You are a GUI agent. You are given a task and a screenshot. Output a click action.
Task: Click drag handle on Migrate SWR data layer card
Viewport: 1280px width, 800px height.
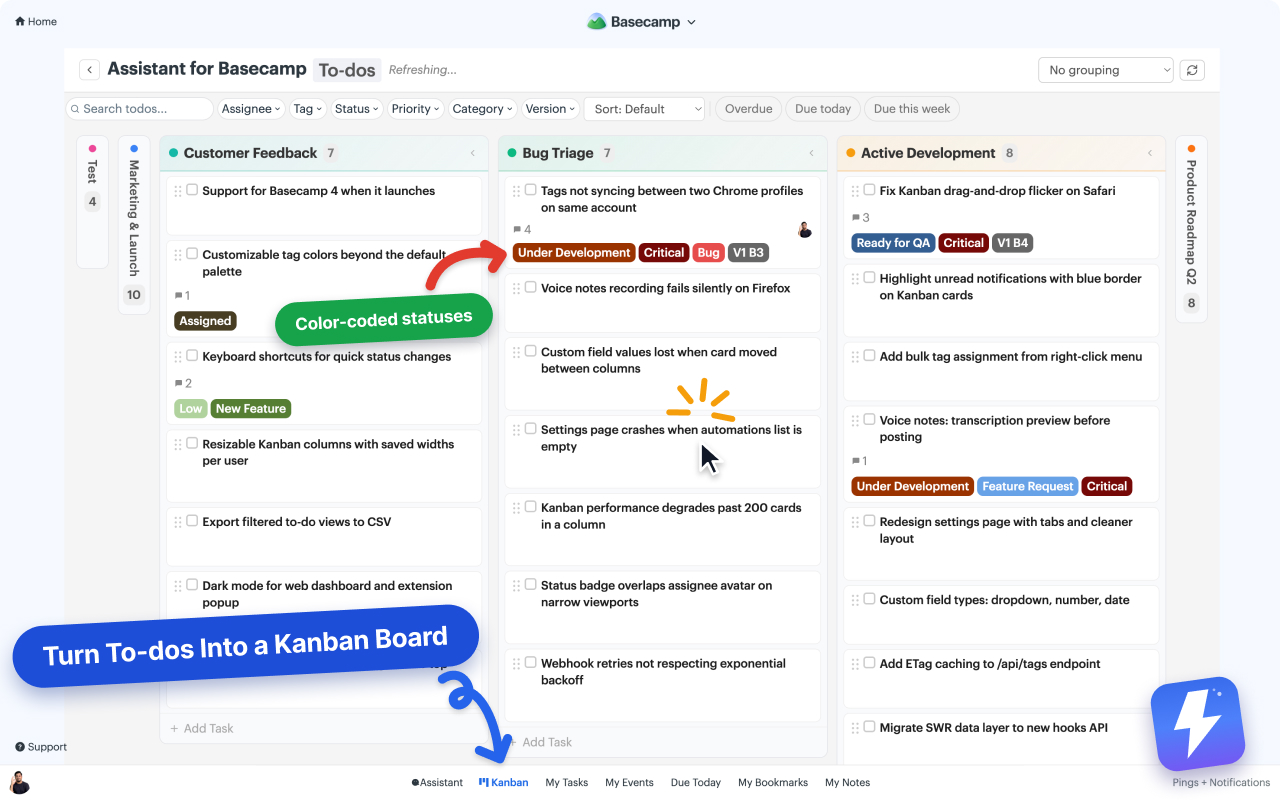(855, 728)
